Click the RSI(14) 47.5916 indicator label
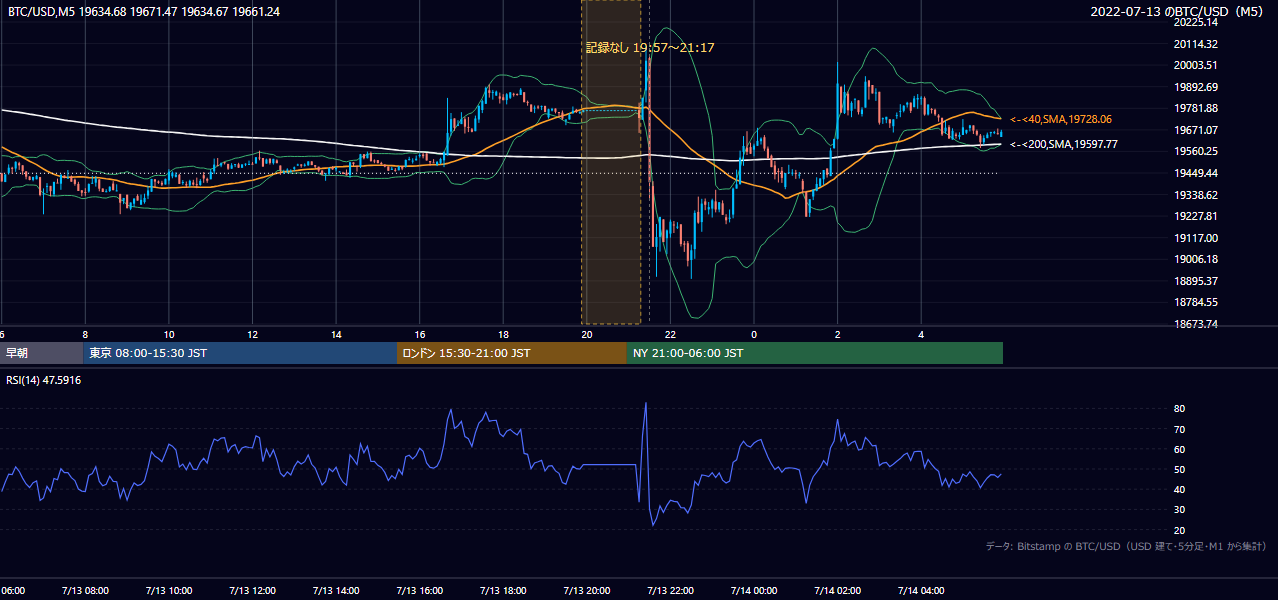This screenshot has width=1278, height=600. tap(44, 380)
